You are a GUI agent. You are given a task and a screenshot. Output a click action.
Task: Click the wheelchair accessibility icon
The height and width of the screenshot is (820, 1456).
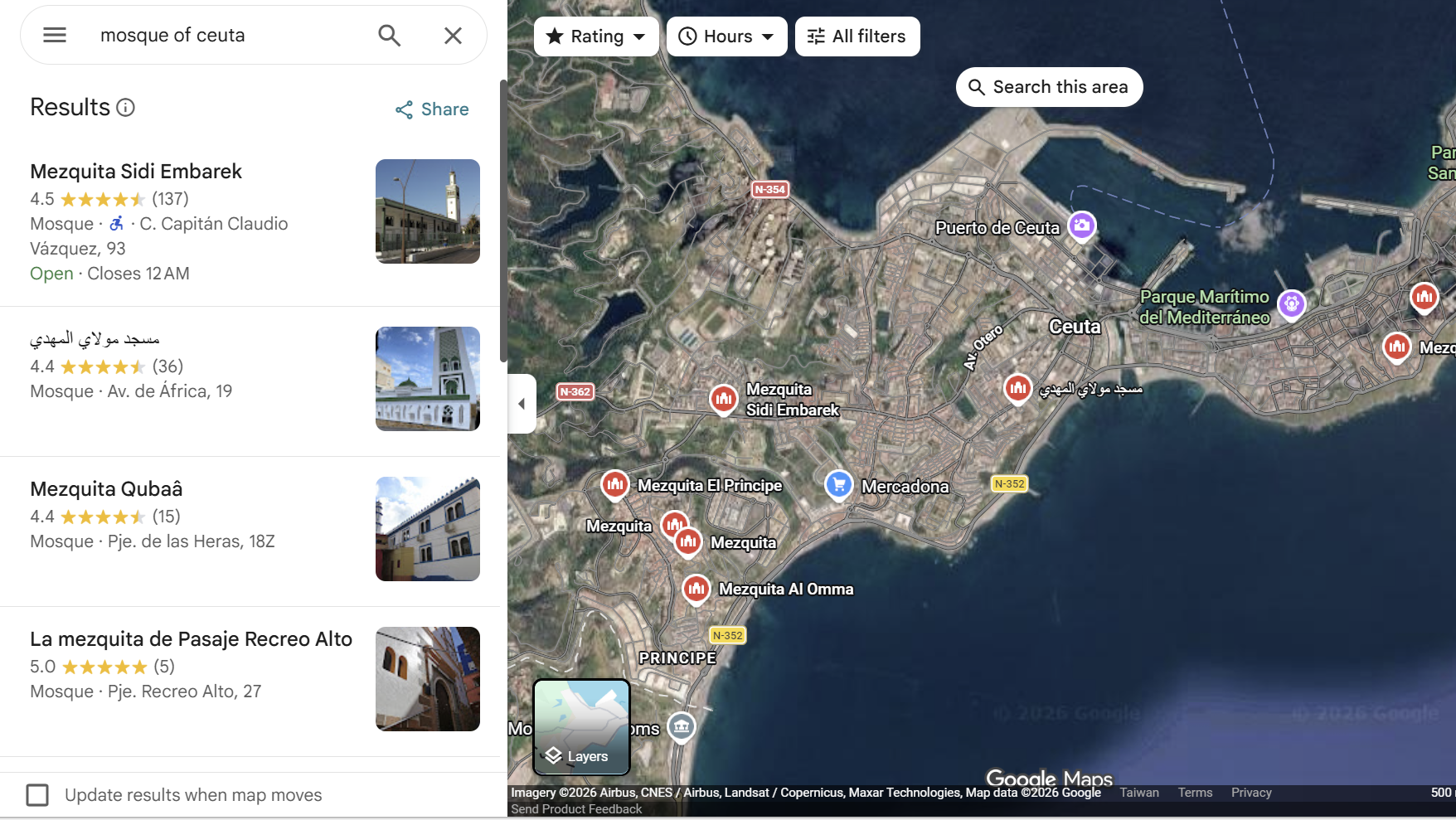117,224
